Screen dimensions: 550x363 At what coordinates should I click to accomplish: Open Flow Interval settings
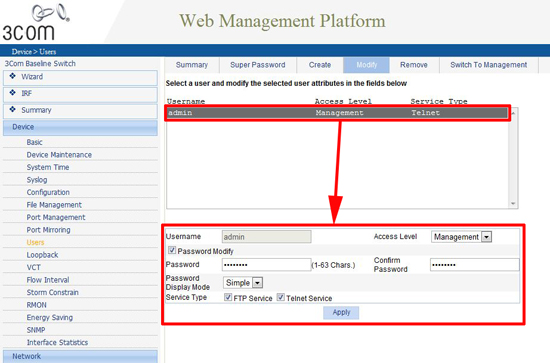pos(48,280)
